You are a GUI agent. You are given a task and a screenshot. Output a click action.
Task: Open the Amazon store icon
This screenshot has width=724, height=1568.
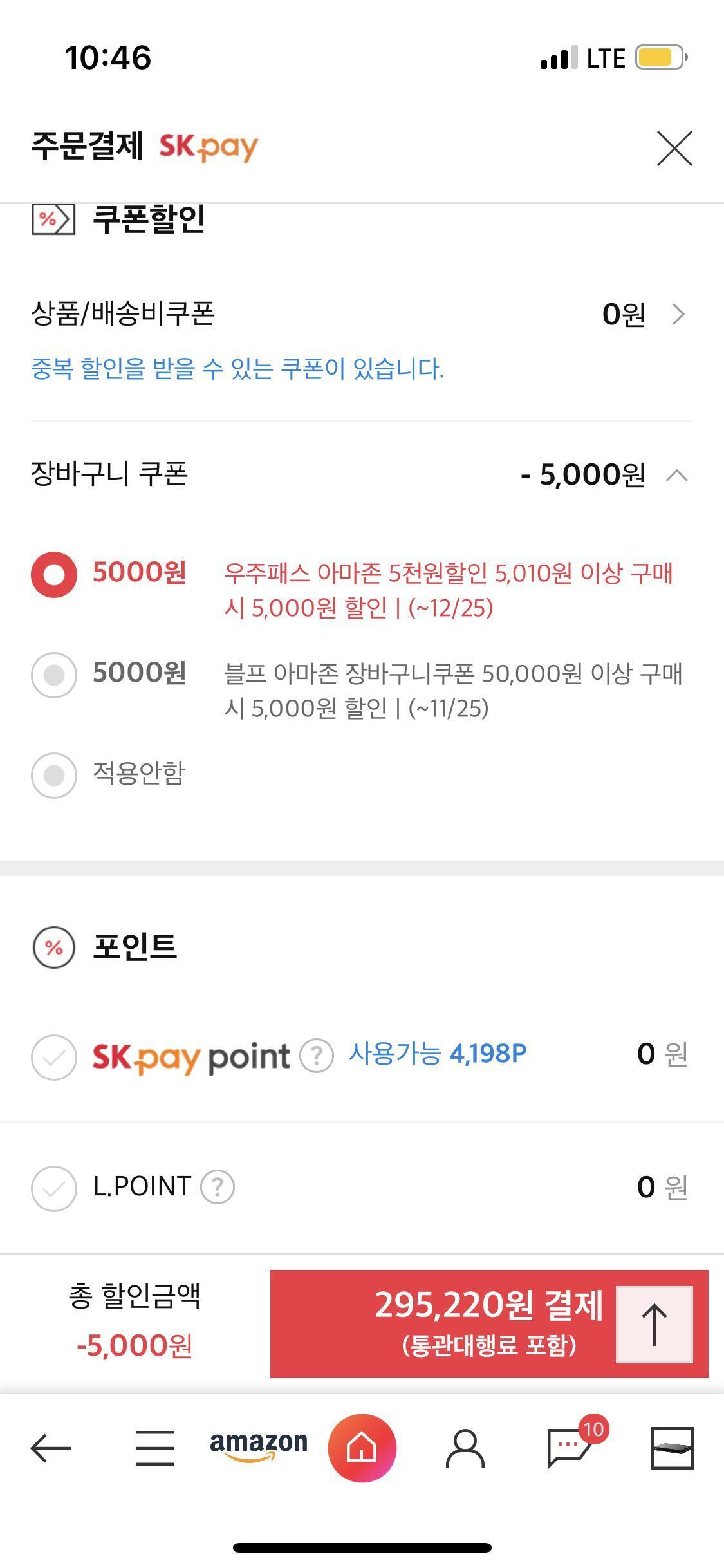click(259, 1447)
